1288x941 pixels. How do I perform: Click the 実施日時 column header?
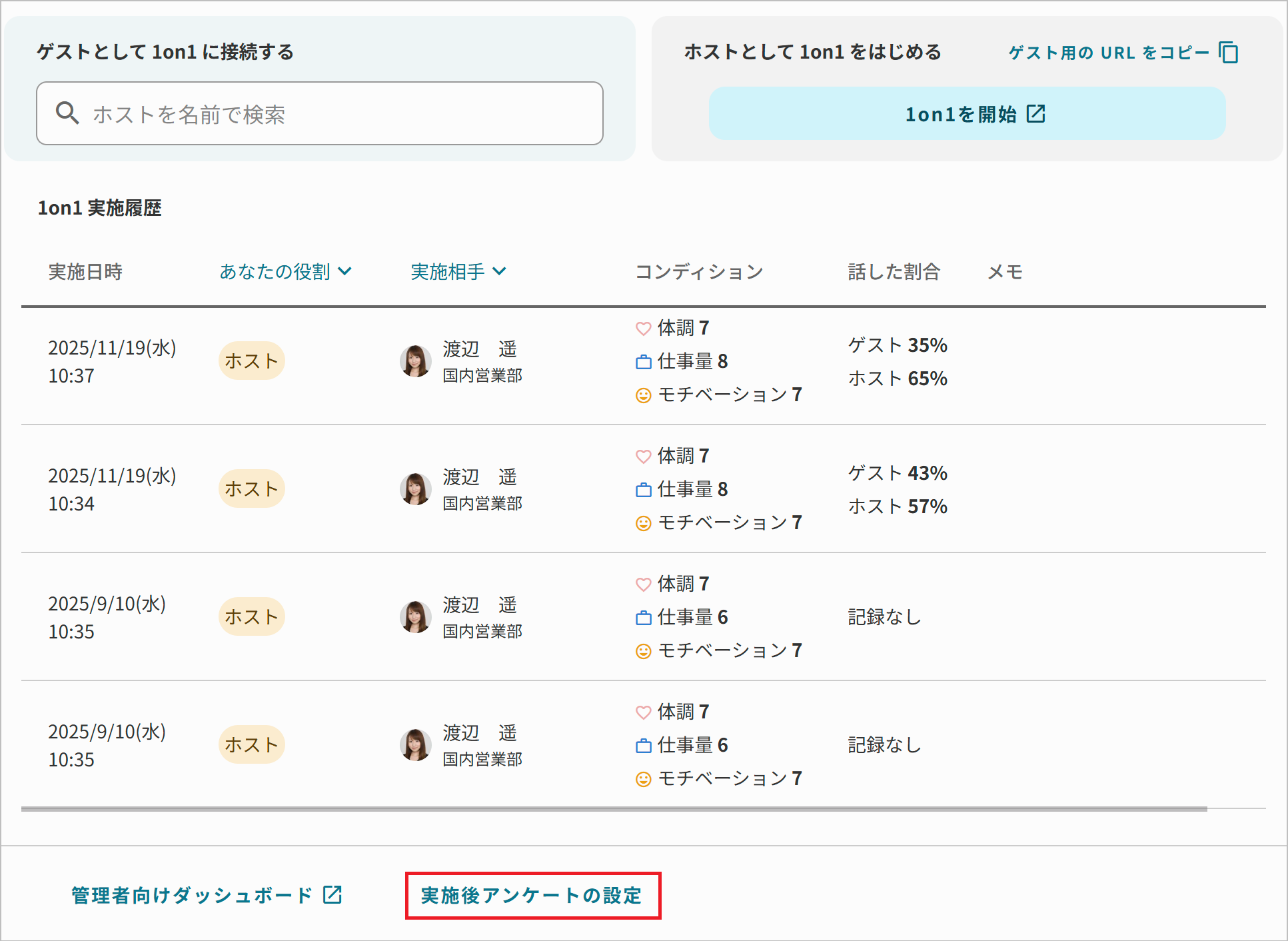pos(85,272)
